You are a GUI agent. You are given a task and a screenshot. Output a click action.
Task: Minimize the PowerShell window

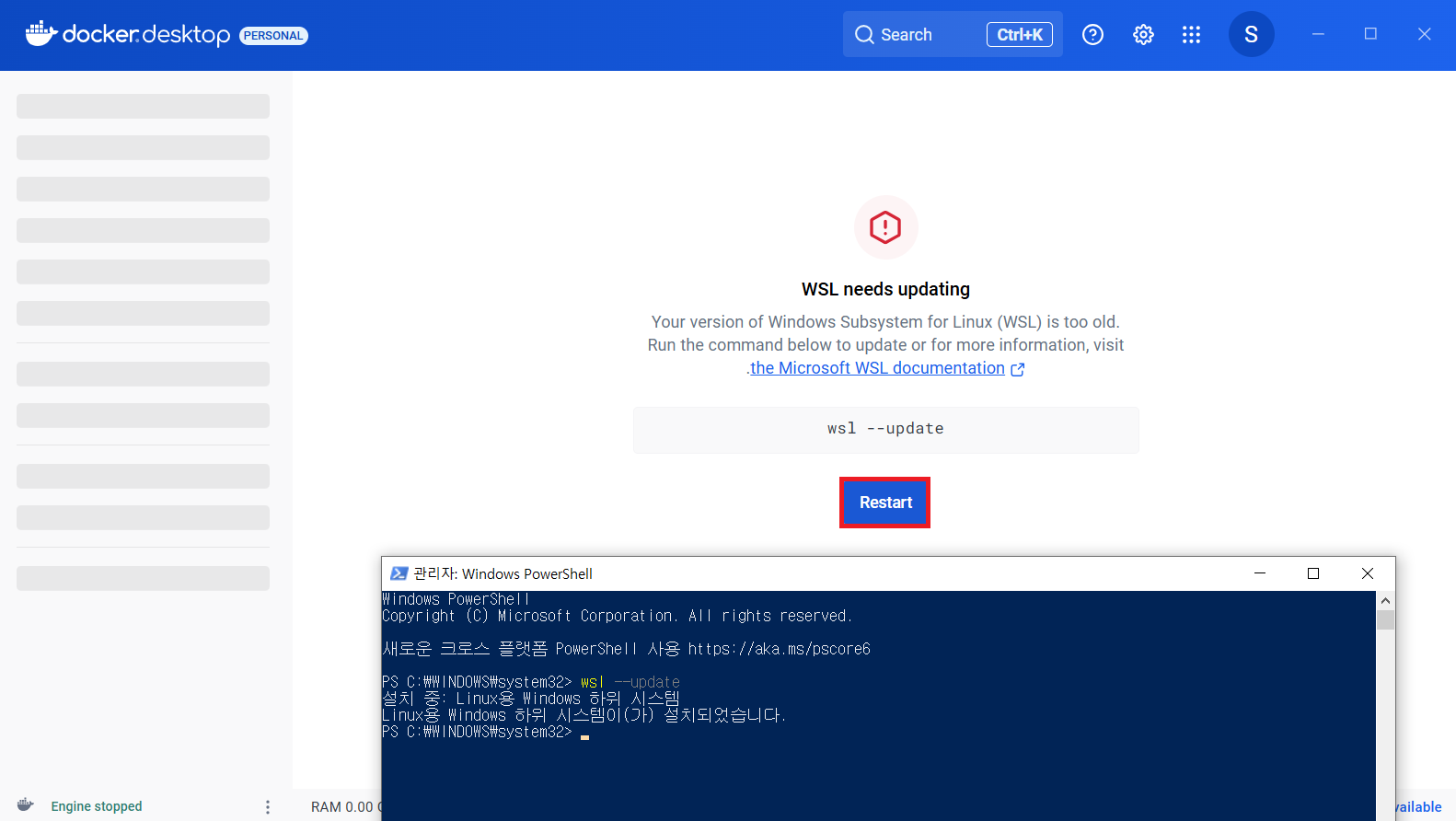pos(1260,573)
